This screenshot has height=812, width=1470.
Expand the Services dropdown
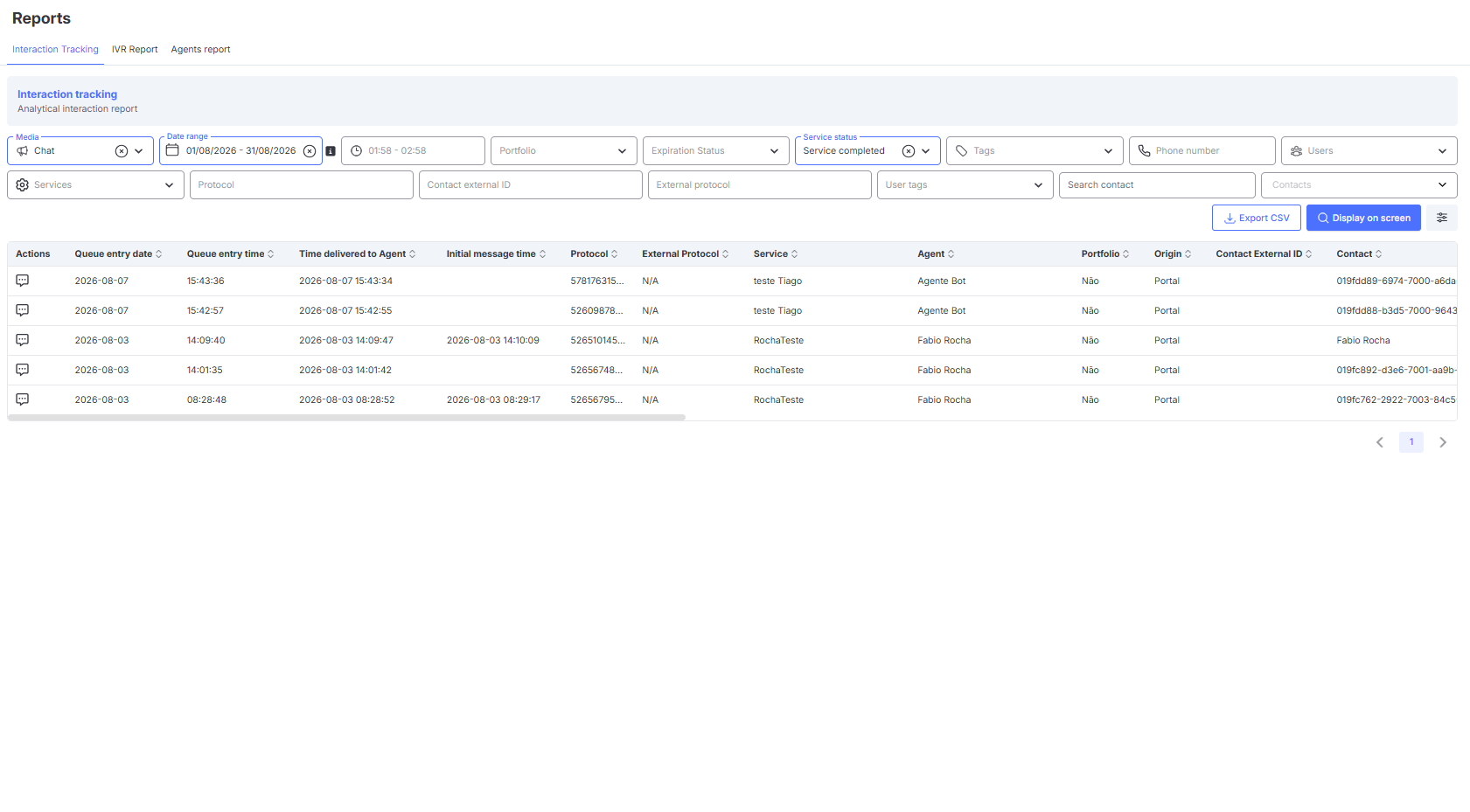[x=169, y=185]
